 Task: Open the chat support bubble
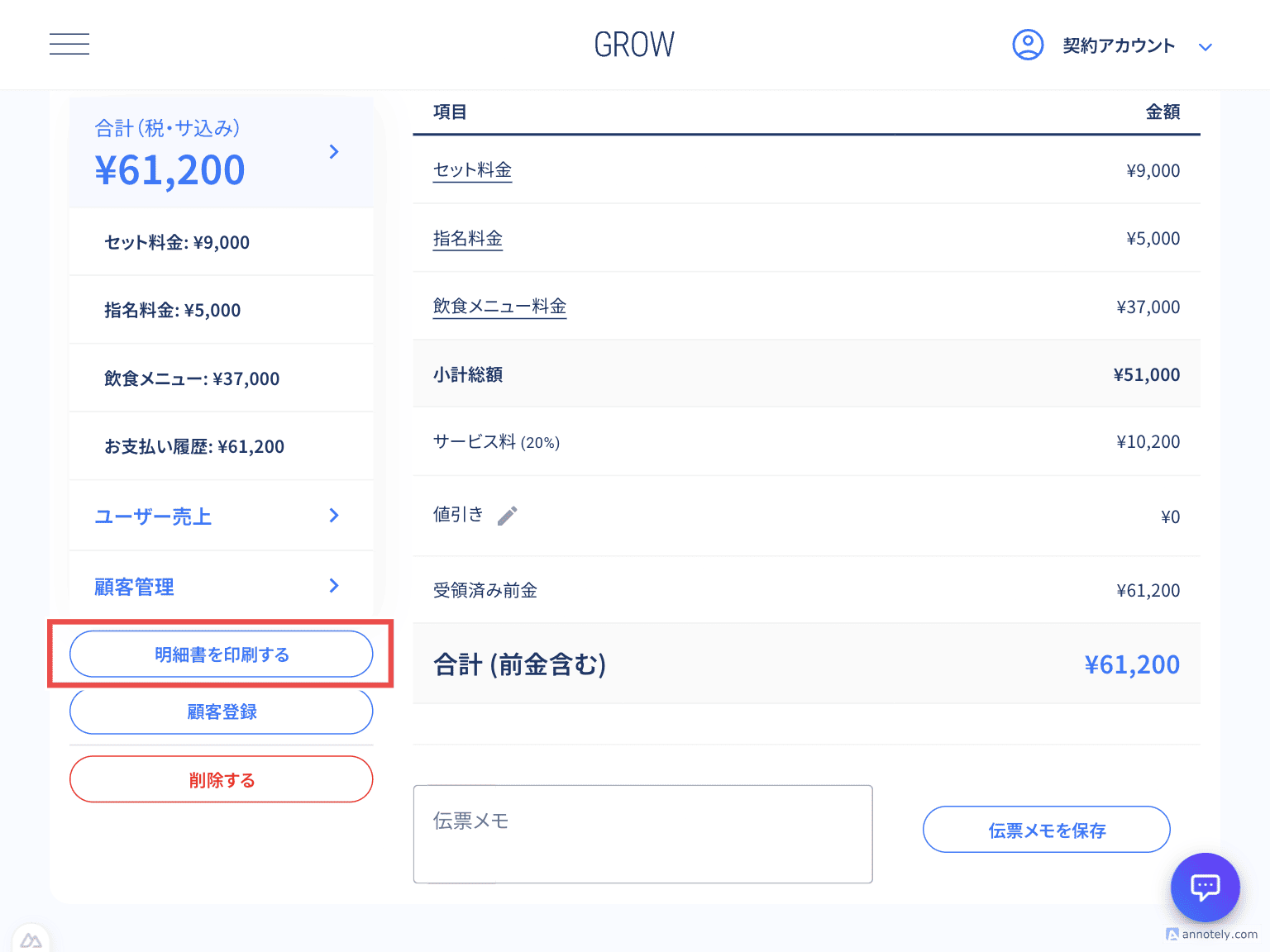tap(1206, 888)
